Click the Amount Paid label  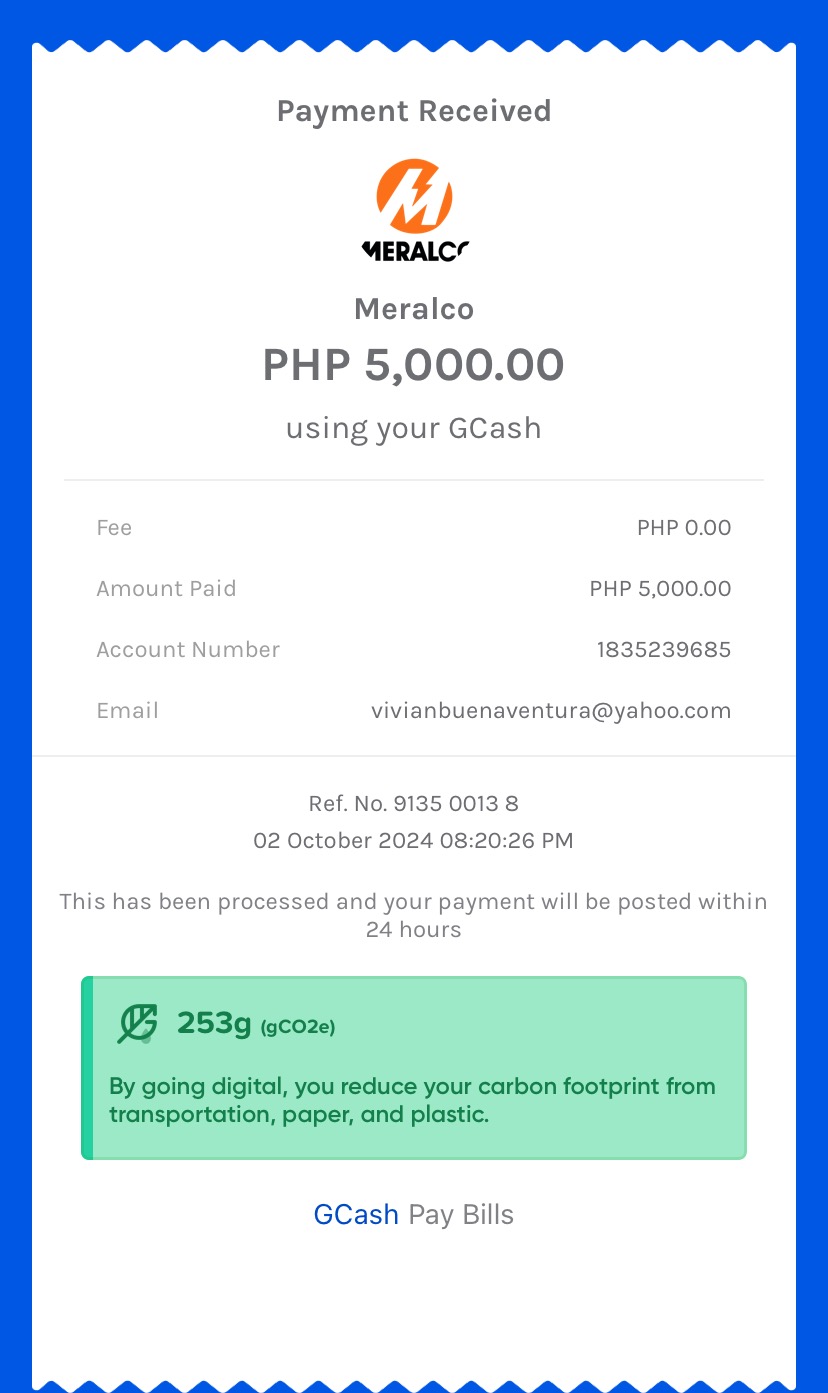click(x=166, y=589)
